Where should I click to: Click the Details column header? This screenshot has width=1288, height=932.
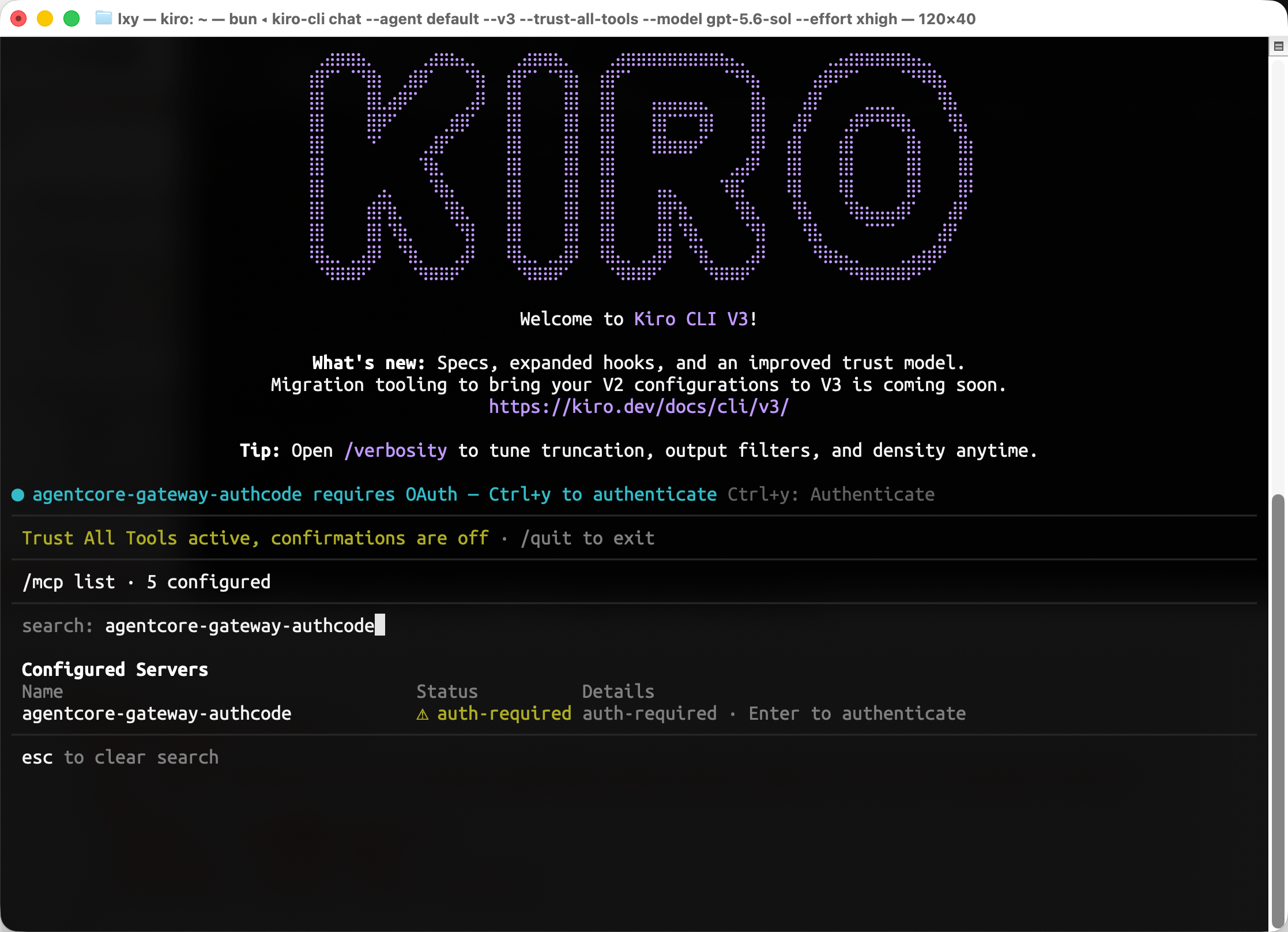point(618,692)
